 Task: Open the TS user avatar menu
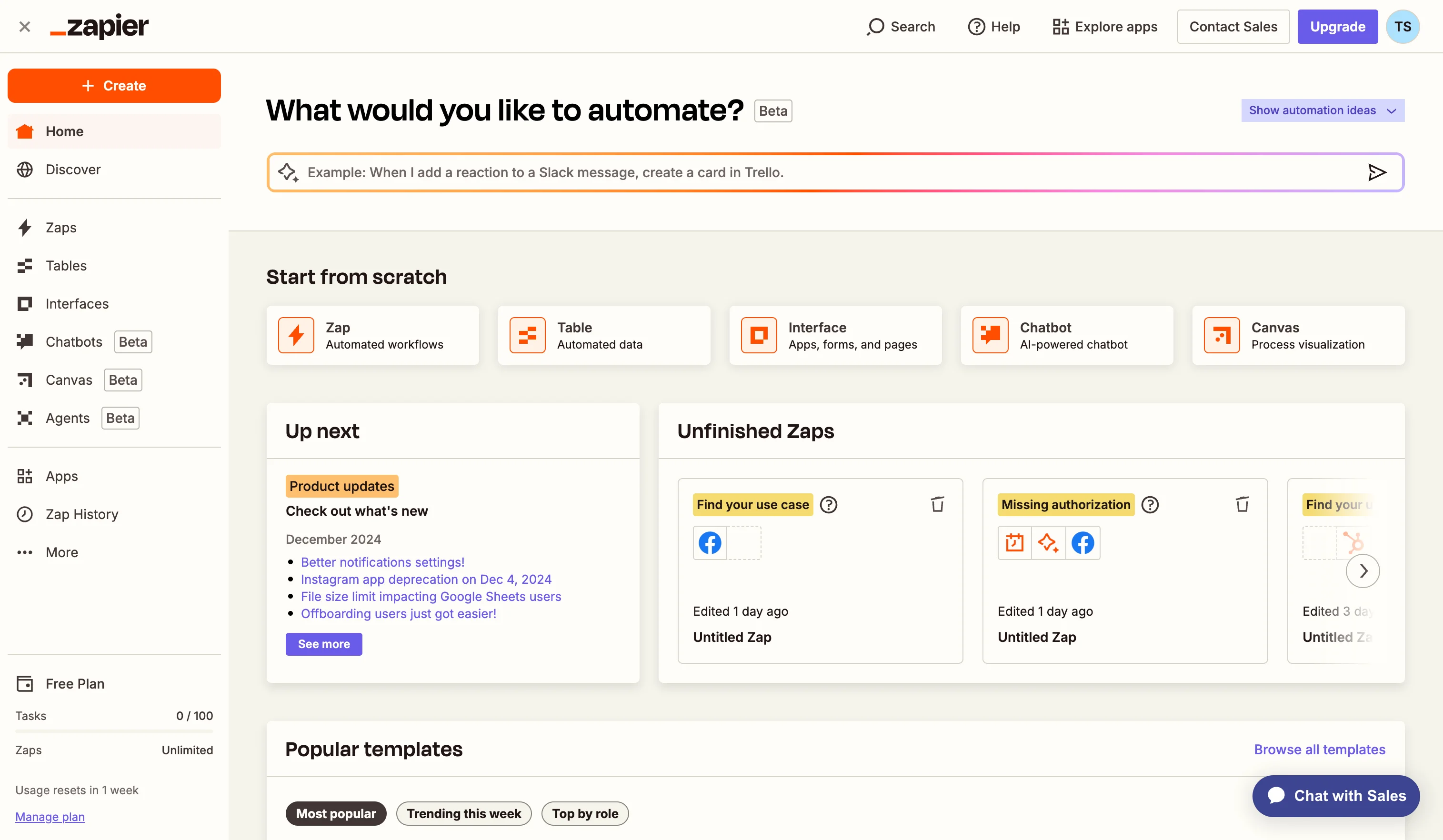tap(1402, 26)
